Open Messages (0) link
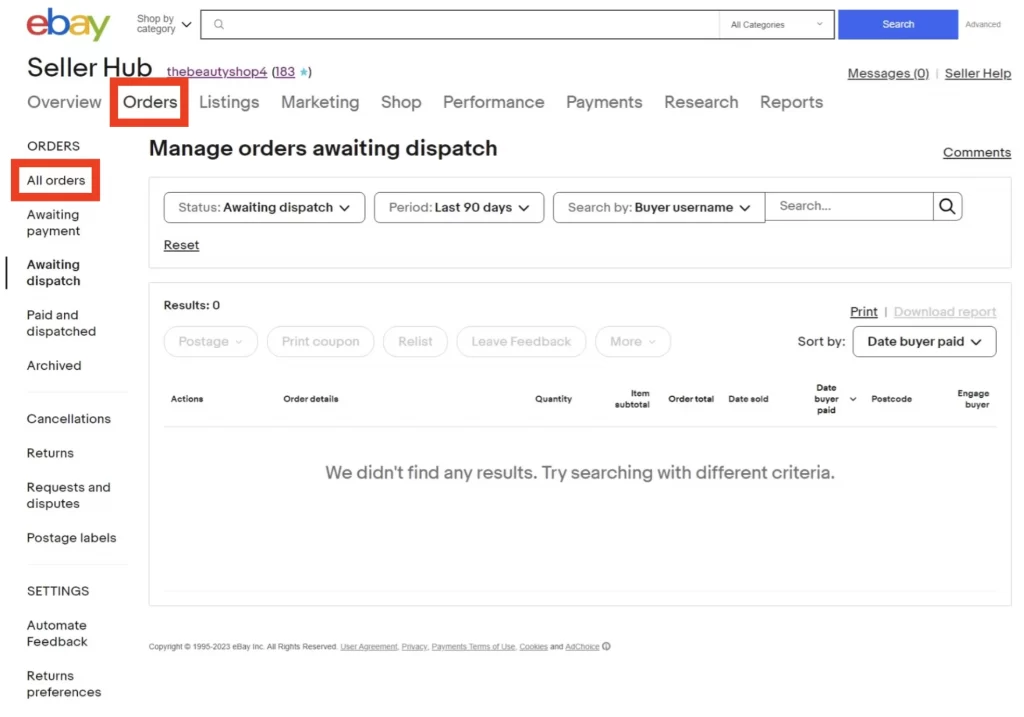 pos(888,73)
